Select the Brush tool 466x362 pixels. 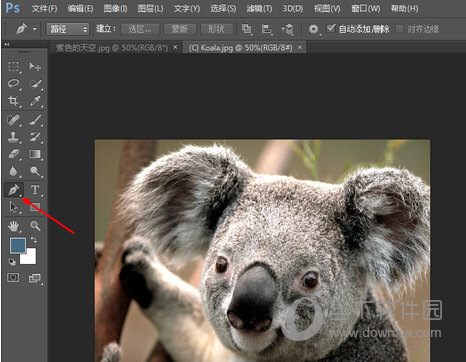(x=35, y=120)
